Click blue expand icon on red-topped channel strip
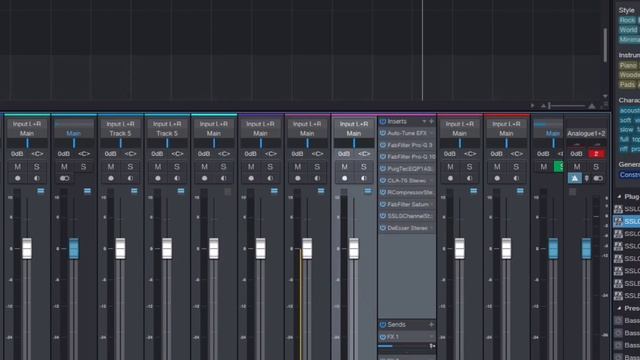Screen dimensions: 640x360 520,191
